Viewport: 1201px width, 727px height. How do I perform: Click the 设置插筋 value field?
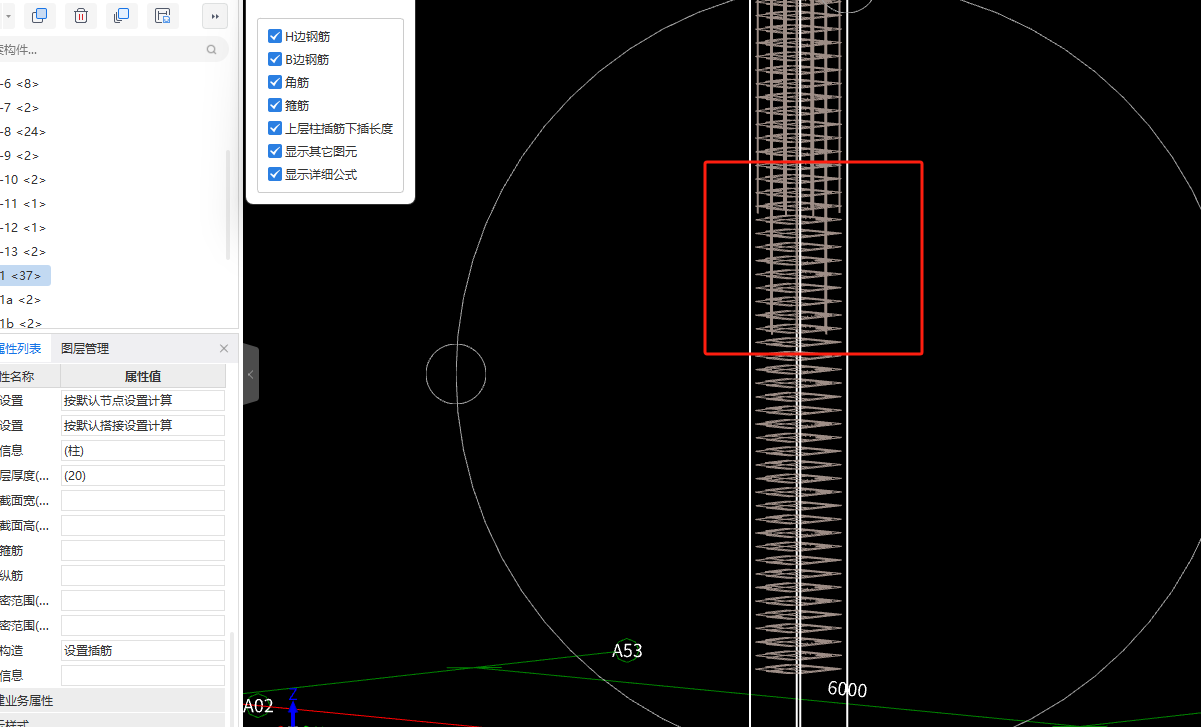[x=143, y=650]
